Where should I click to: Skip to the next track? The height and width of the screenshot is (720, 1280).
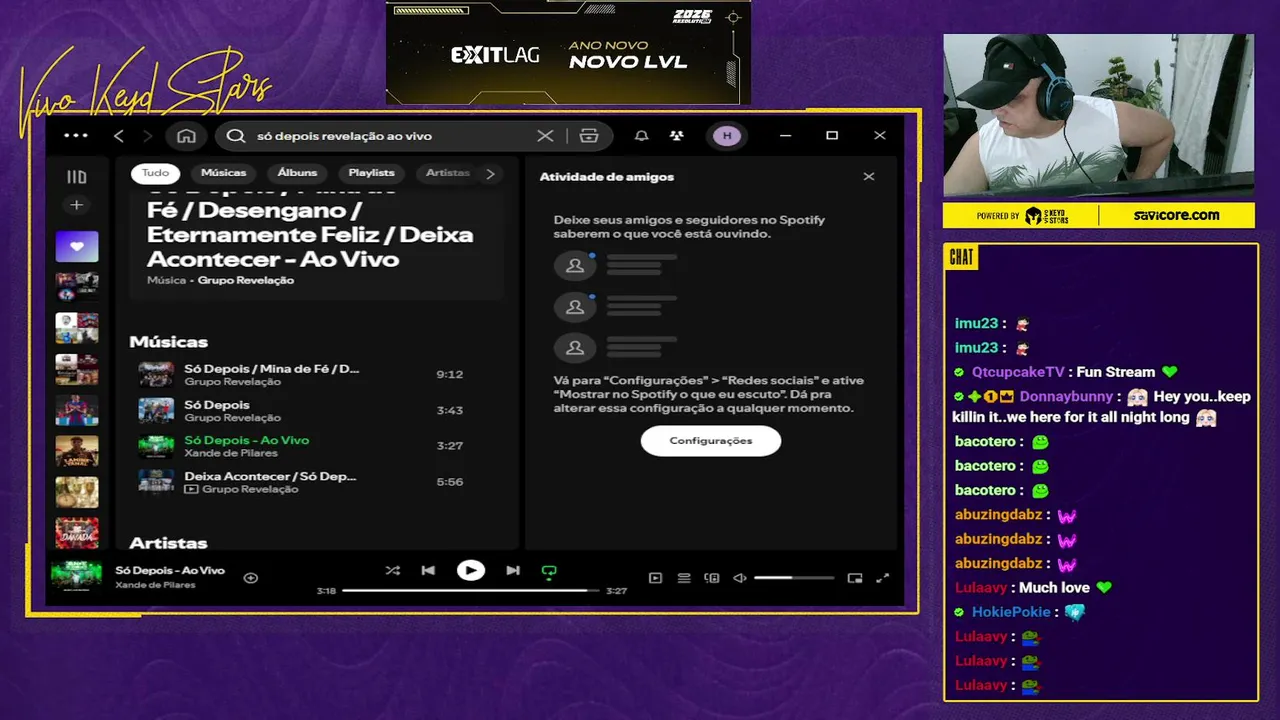tap(512, 570)
